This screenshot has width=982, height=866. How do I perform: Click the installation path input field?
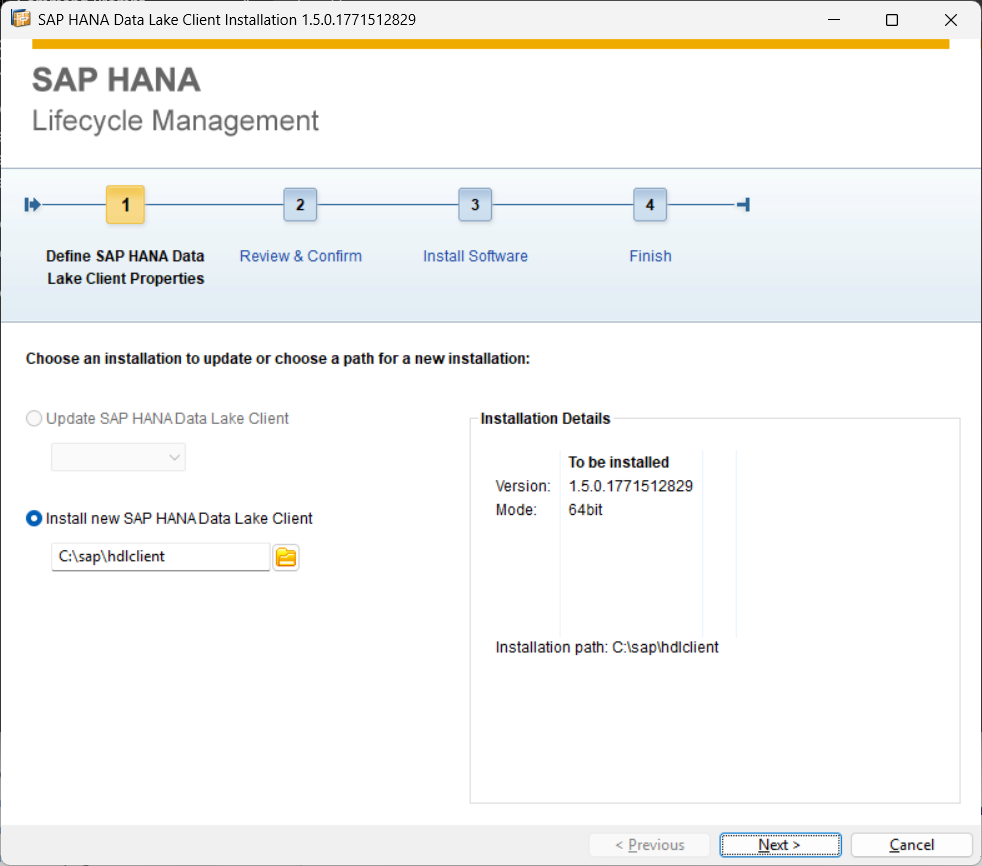click(x=161, y=557)
